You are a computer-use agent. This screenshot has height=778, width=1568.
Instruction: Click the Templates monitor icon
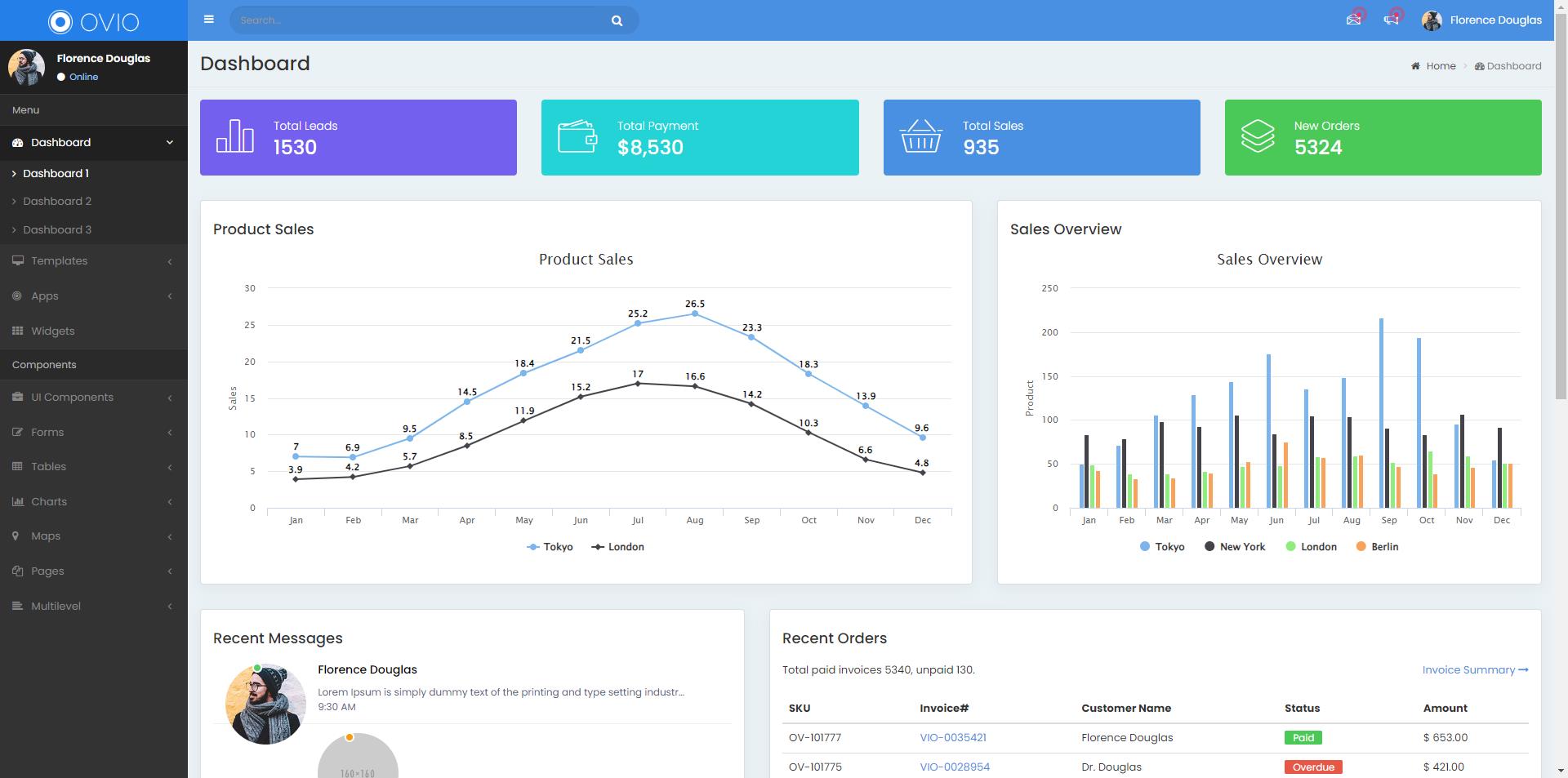(x=17, y=261)
